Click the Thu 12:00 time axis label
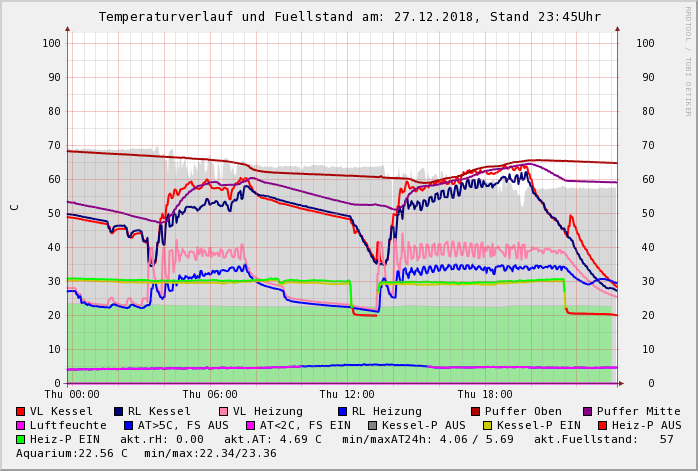 [x=347, y=394]
